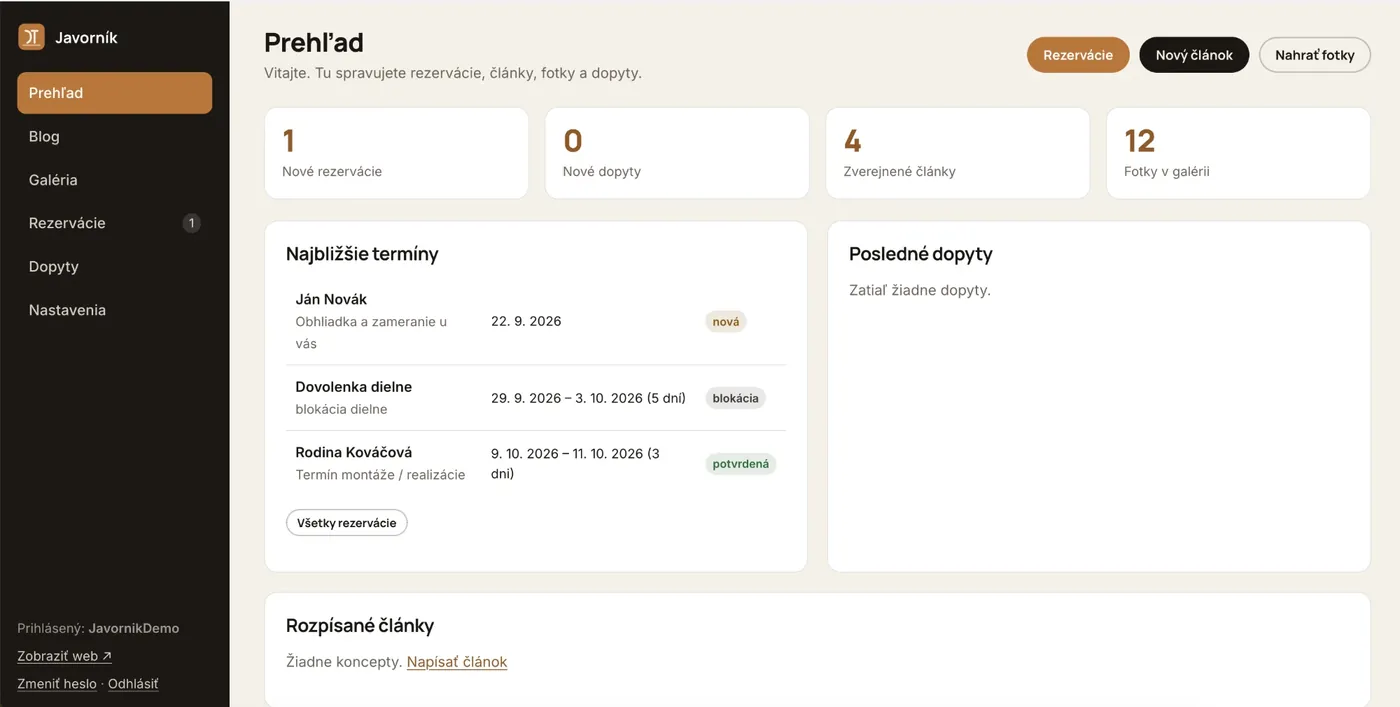The image size is (1400, 707).
Task: Follow the Napísať článok link
Action: (457, 662)
